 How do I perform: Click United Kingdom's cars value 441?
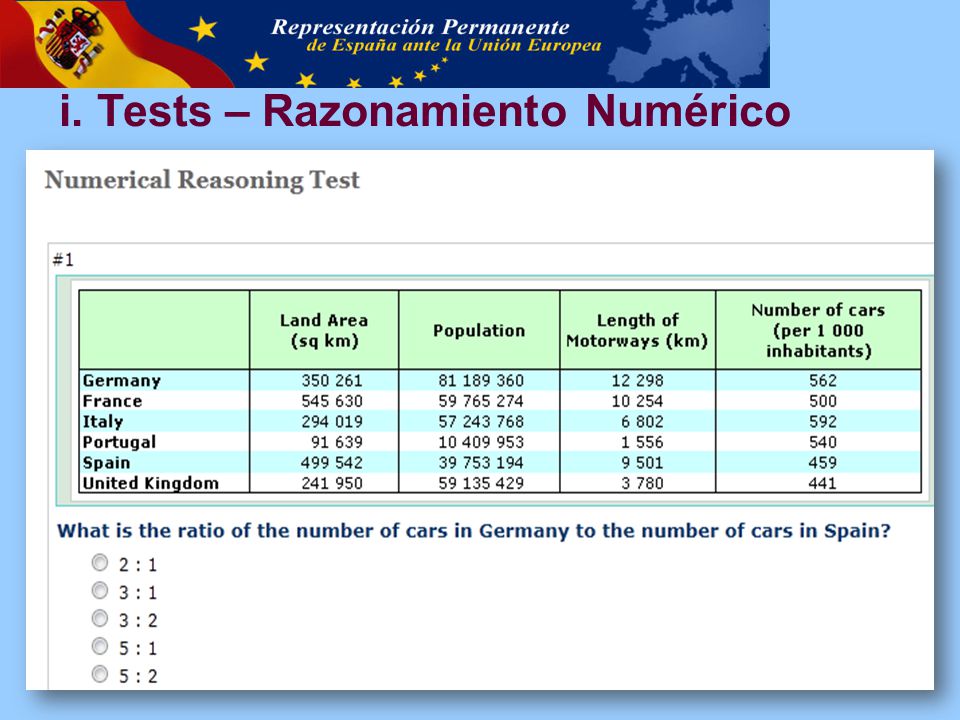tap(822, 483)
